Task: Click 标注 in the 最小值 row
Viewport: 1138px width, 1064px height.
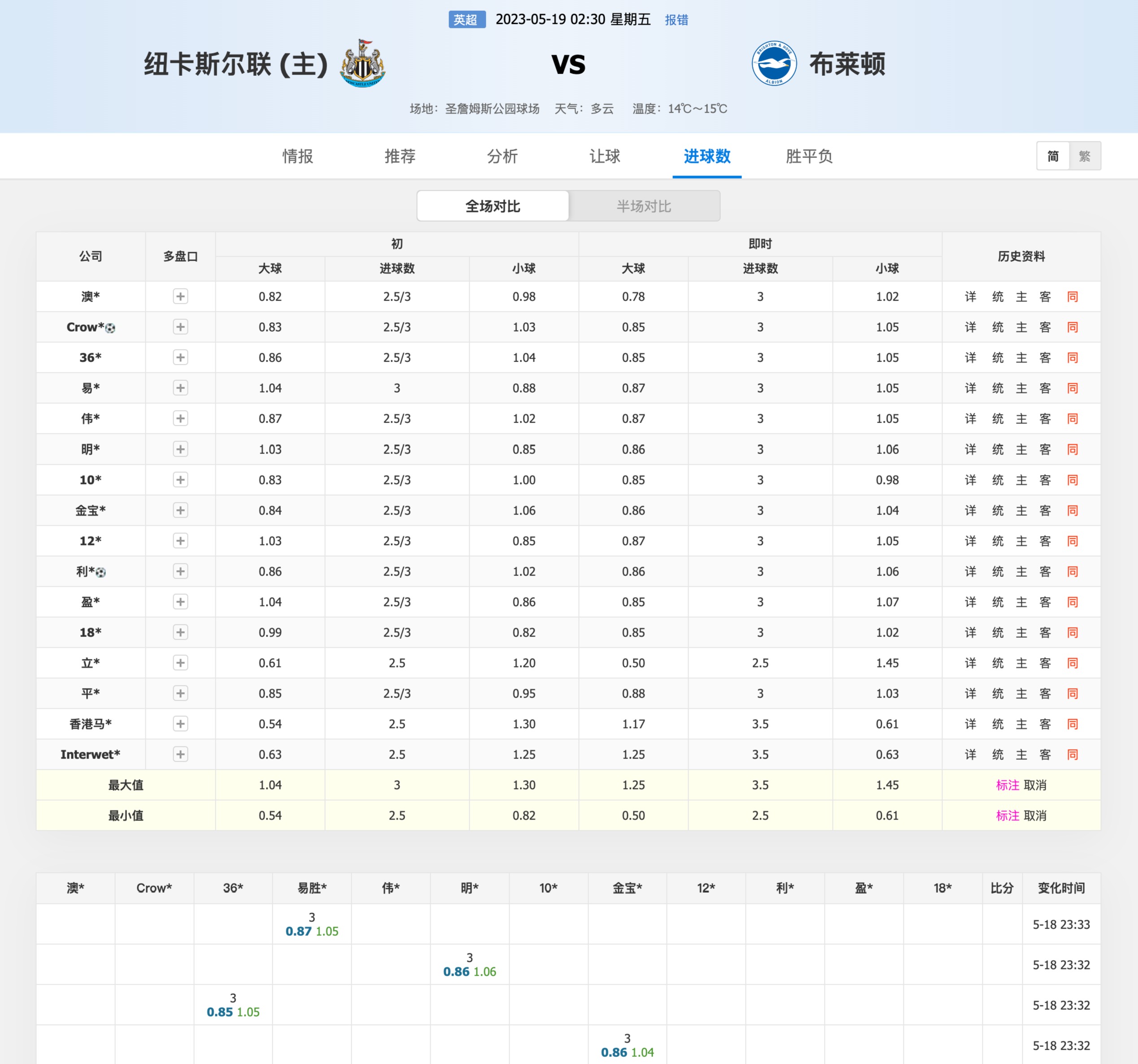Action: (x=1007, y=815)
